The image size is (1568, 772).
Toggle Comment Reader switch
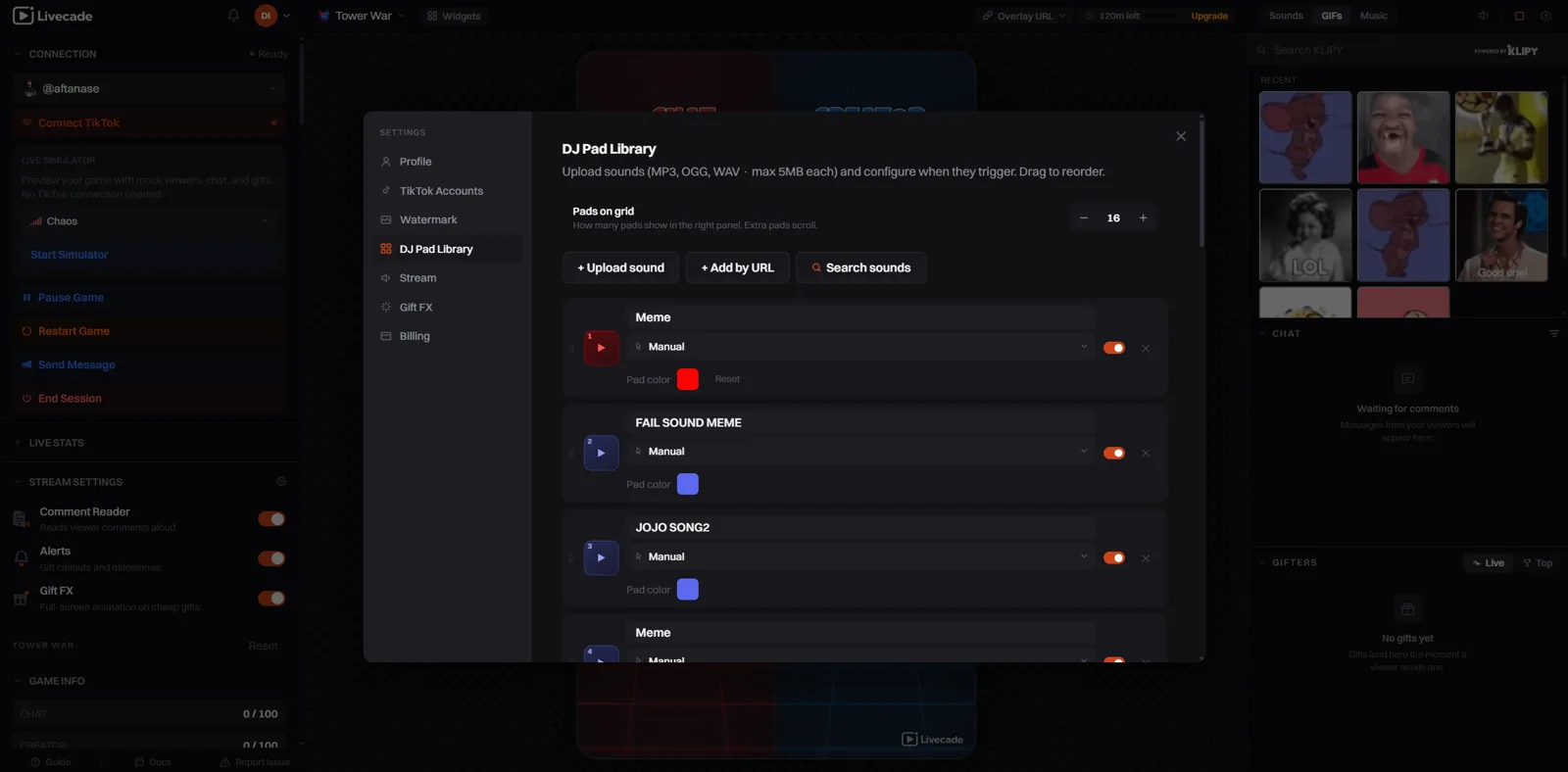tap(271, 519)
